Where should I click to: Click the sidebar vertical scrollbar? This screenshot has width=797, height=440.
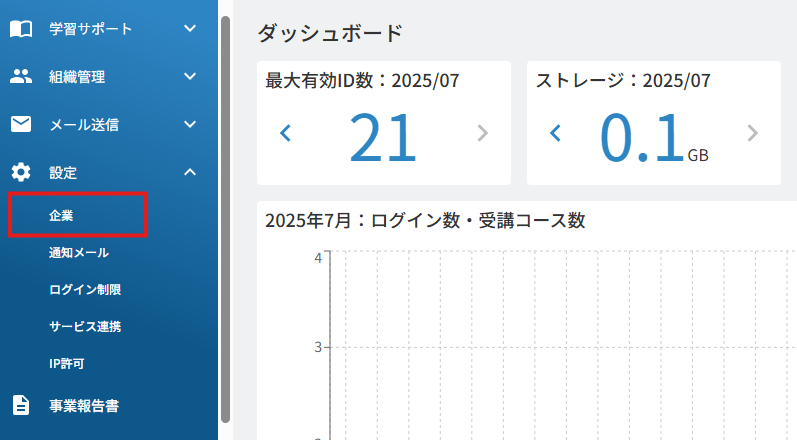pyautogui.click(x=225, y=219)
